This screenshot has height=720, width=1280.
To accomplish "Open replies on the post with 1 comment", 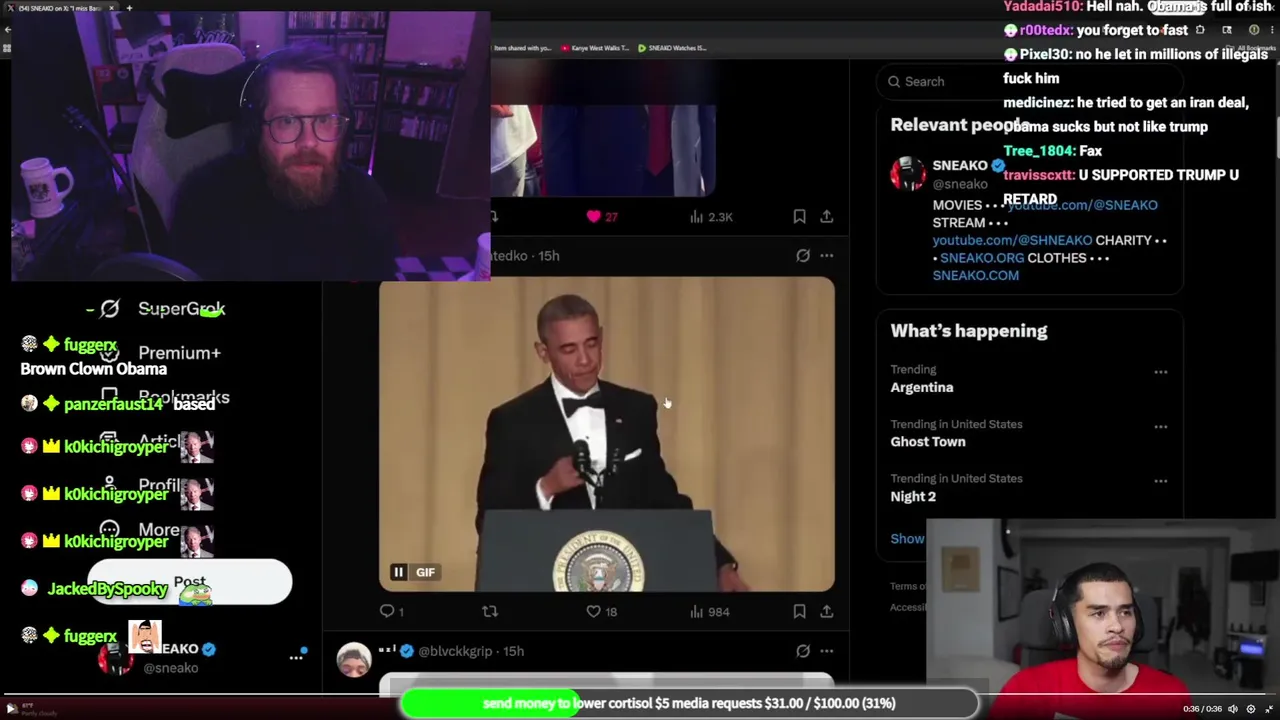I will [x=391, y=611].
